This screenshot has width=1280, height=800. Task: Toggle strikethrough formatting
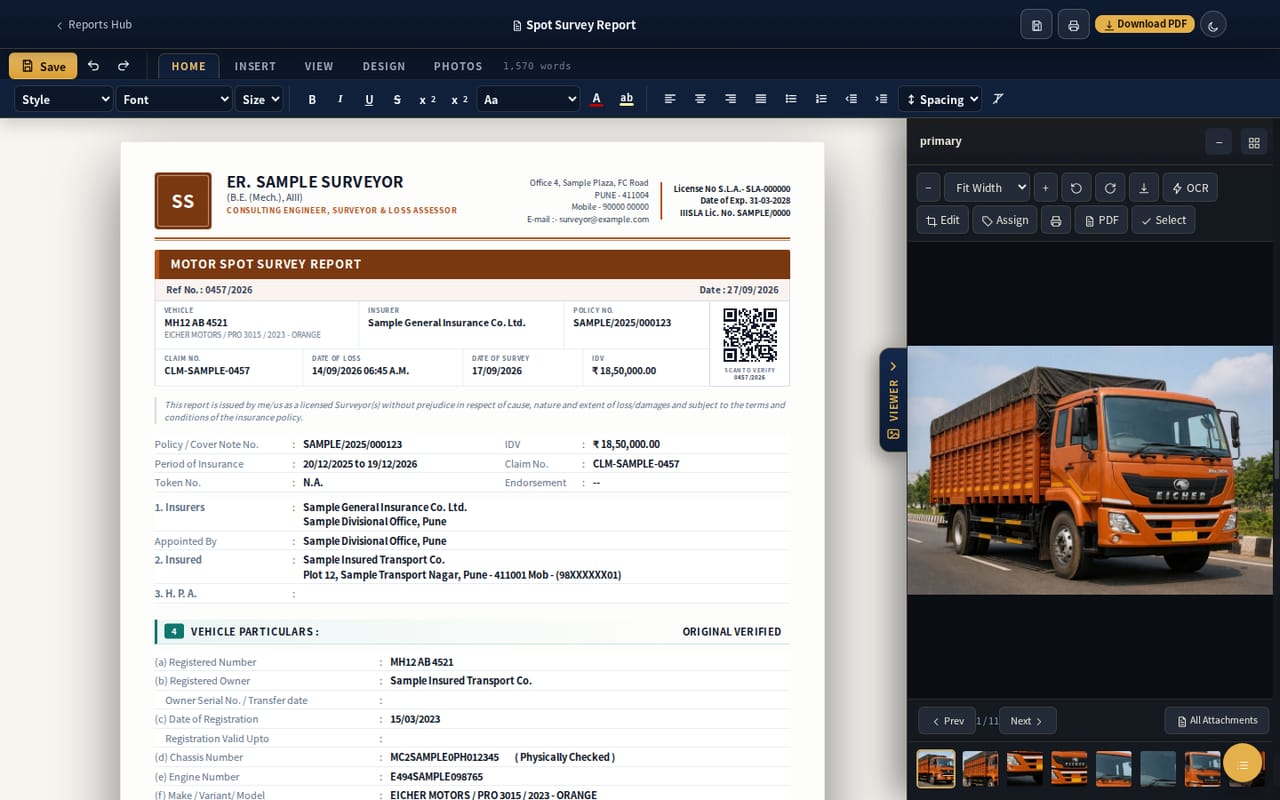(397, 99)
